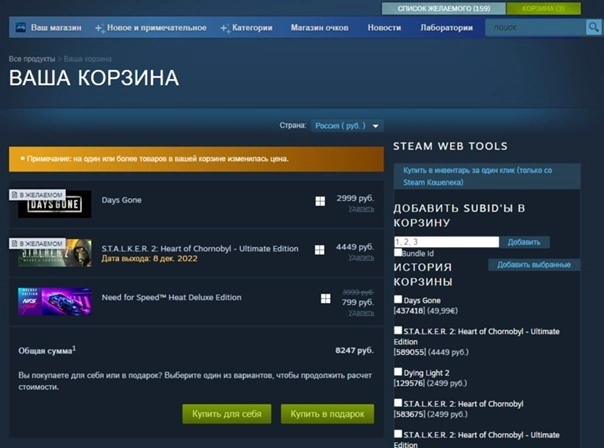Image resolution: width=604 pixels, height=448 pixels.
Task: Remove Need for Speed Heat via Удалить
Action: pyautogui.click(x=361, y=313)
